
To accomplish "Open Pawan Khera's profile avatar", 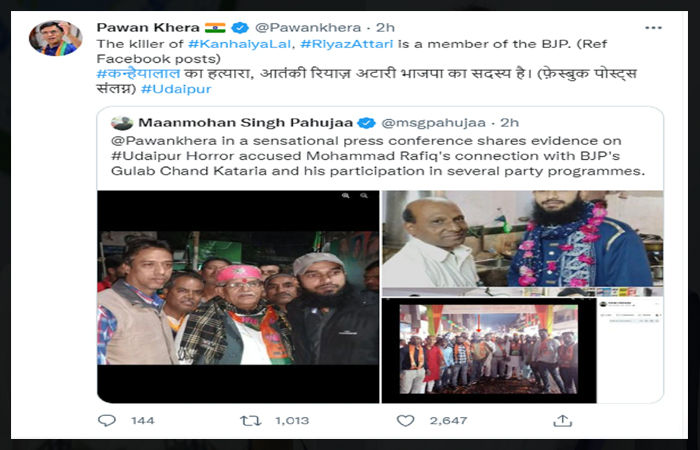I will click(55, 38).
